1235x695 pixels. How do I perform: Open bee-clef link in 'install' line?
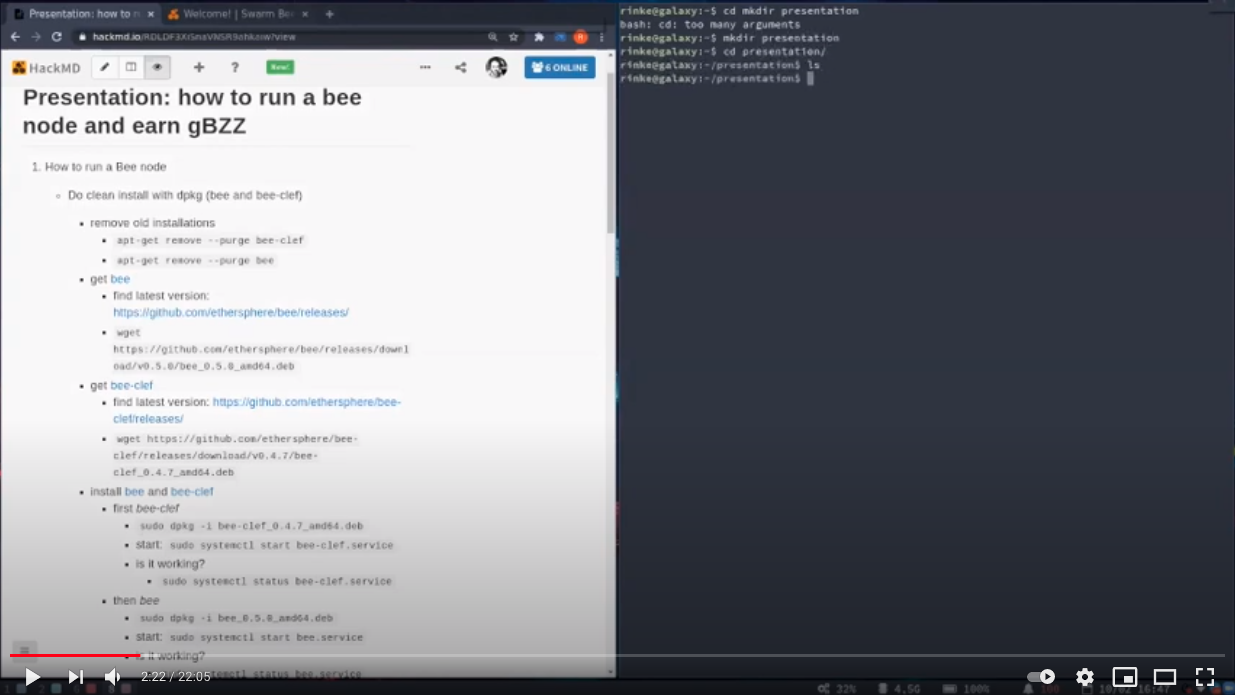(x=192, y=492)
